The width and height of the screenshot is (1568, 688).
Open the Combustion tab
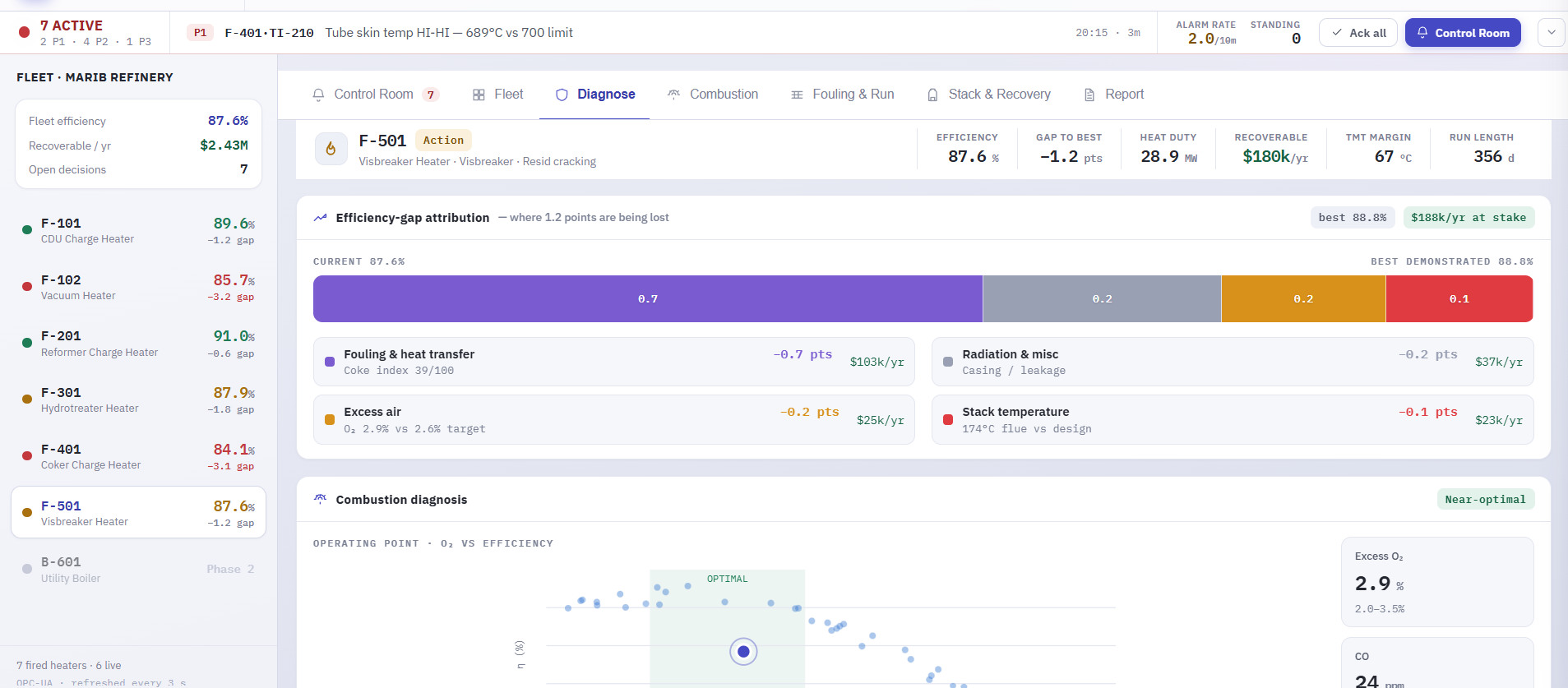pyautogui.click(x=713, y=95)
